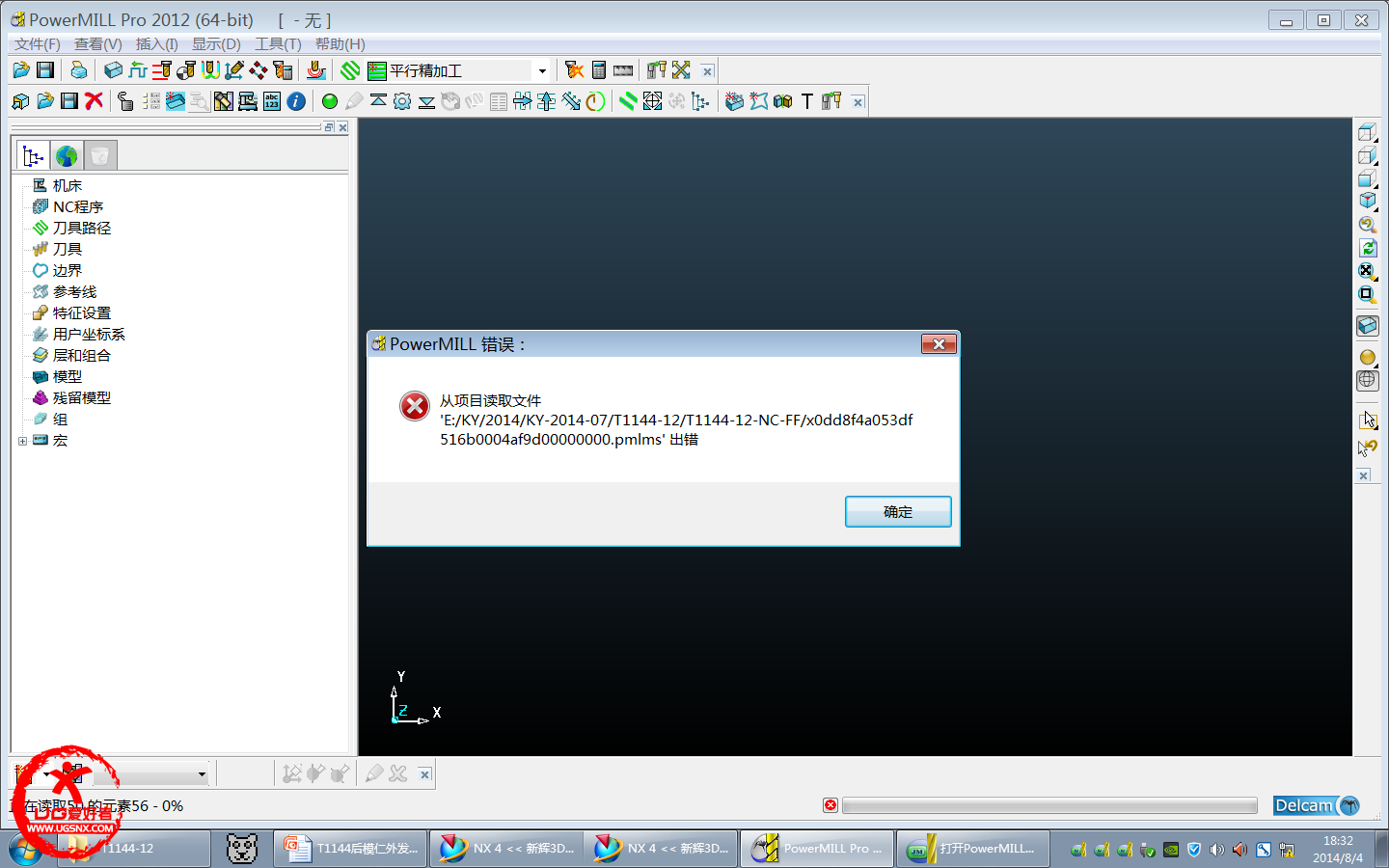Open the 工具(T) menu
This screenshot has width=1389, height=868.
coord(278,44)
